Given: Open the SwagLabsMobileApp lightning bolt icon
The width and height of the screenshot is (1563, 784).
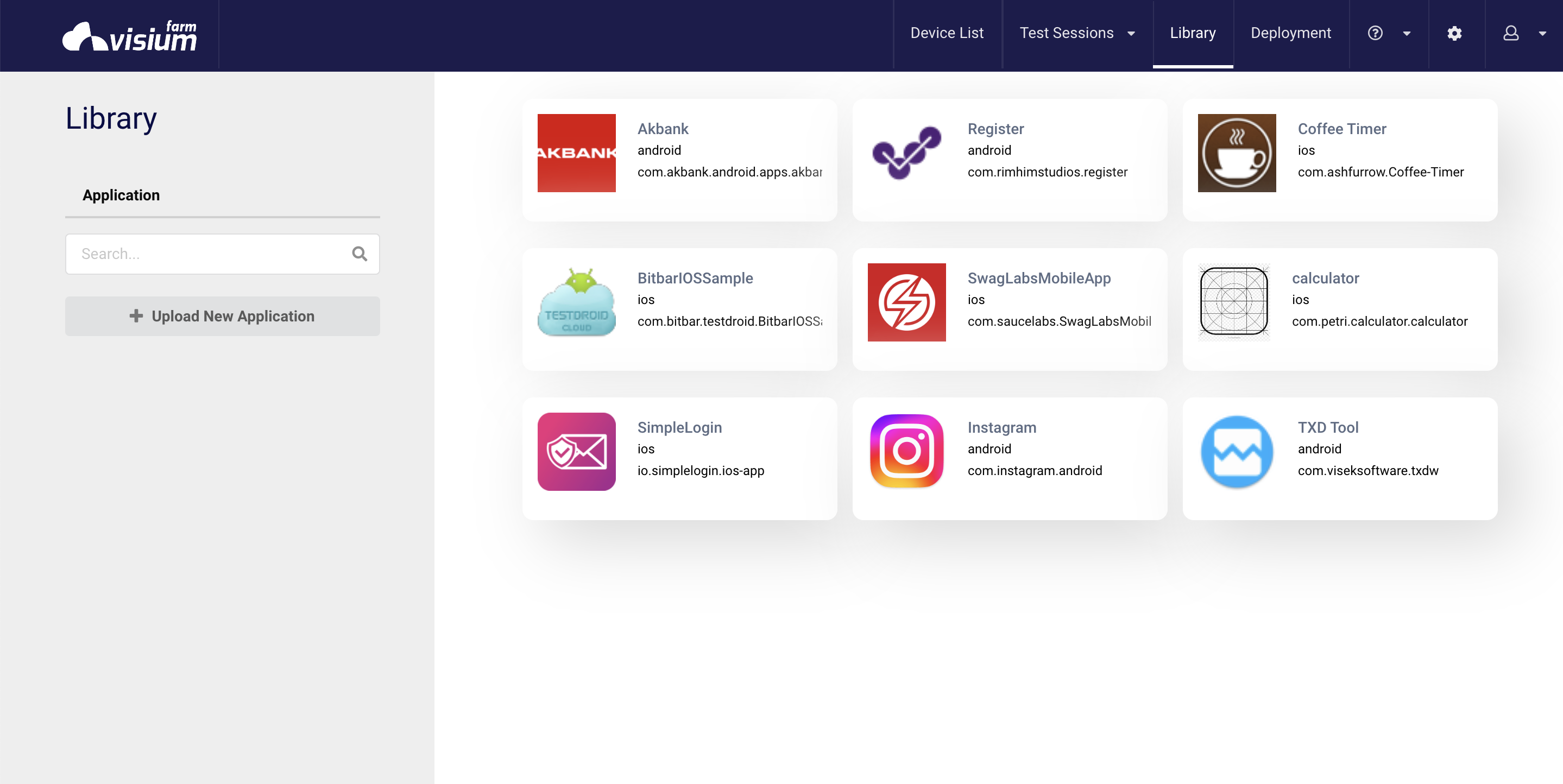Looking at the screenshot, I should (x=906, y=302).
